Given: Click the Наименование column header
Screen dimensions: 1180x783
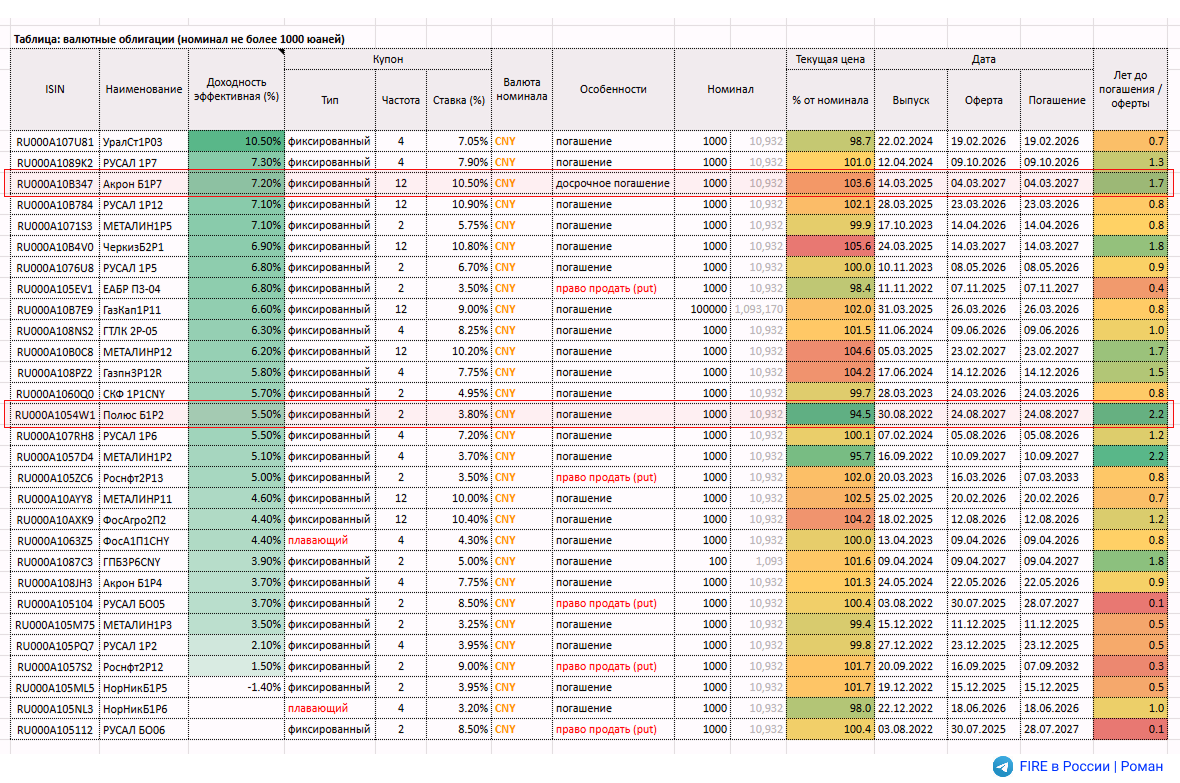Looking at the screenshot, I should (x=144, y=89).
